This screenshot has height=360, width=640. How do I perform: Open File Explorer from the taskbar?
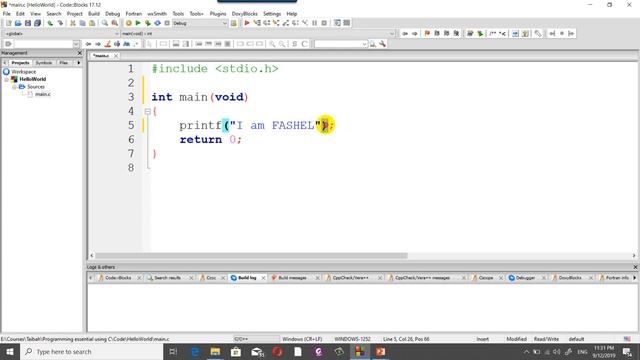click(215, 351)
